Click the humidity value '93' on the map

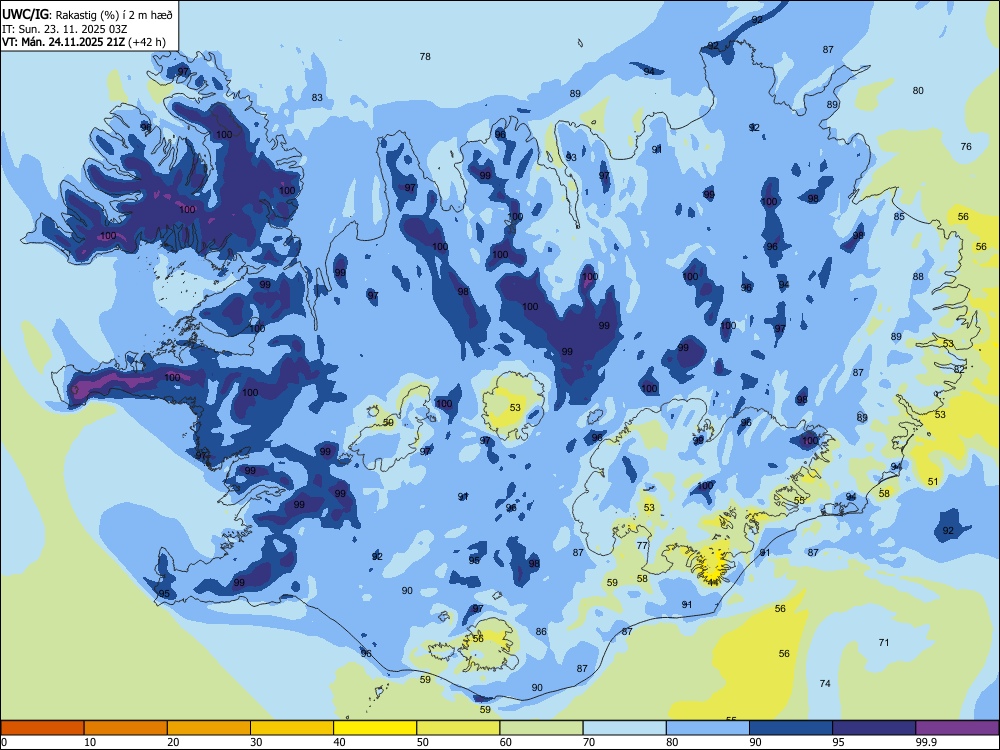571,158
